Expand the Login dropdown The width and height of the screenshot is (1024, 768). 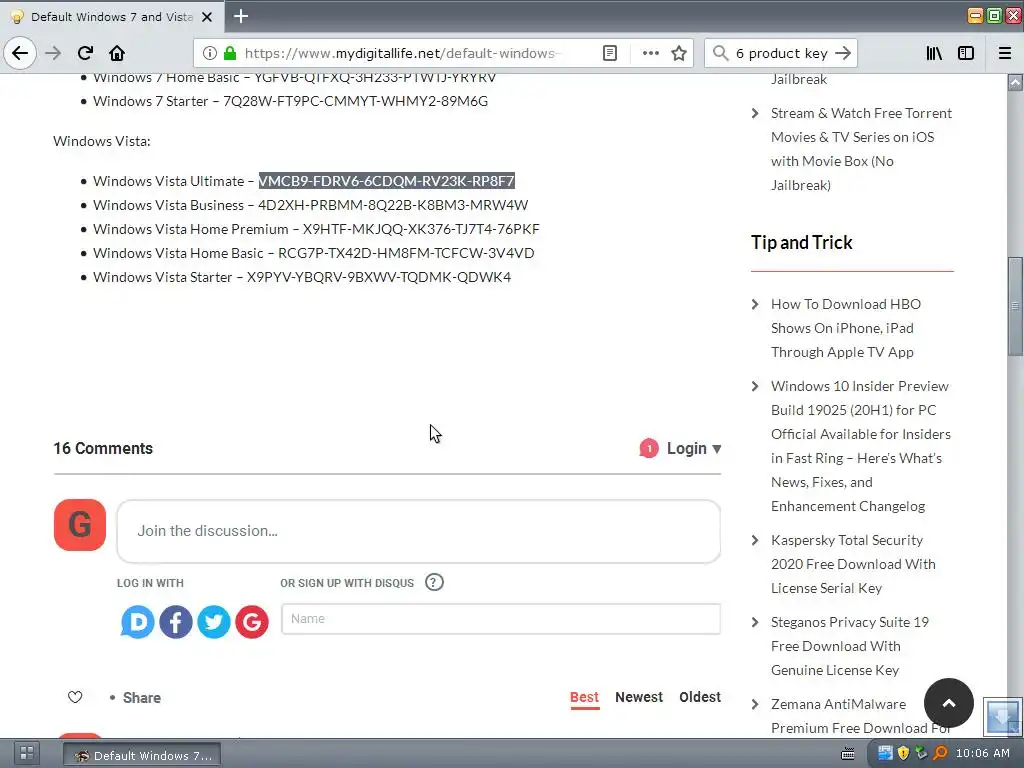pos(694,449)
